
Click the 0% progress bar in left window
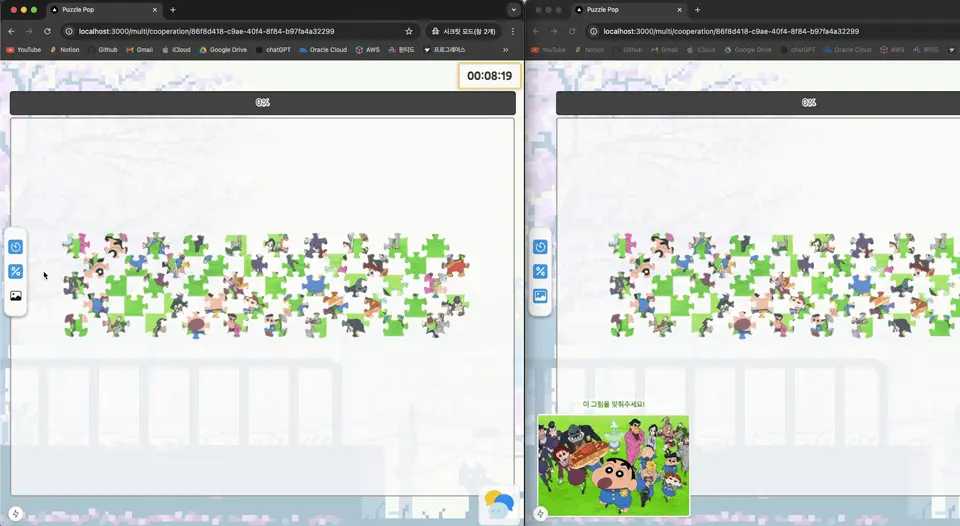pos(262,103)
